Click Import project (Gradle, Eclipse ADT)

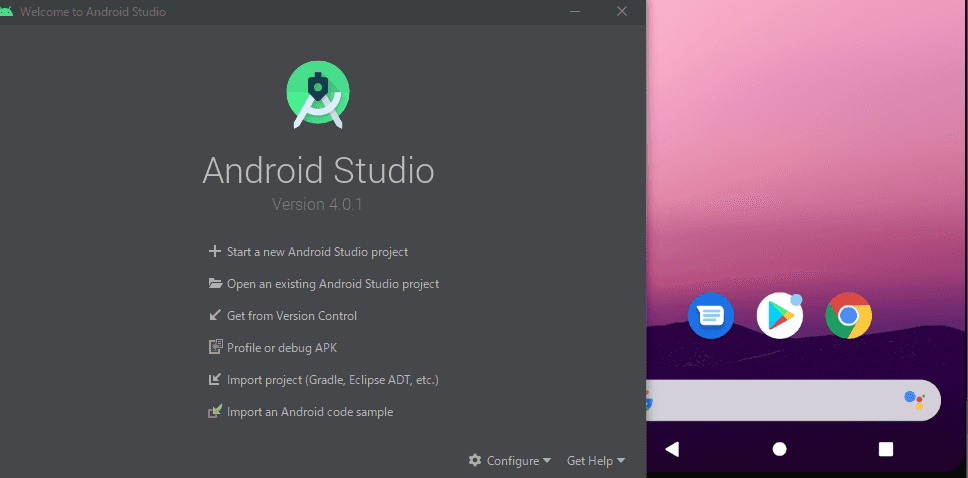click(x=332, y=380)
